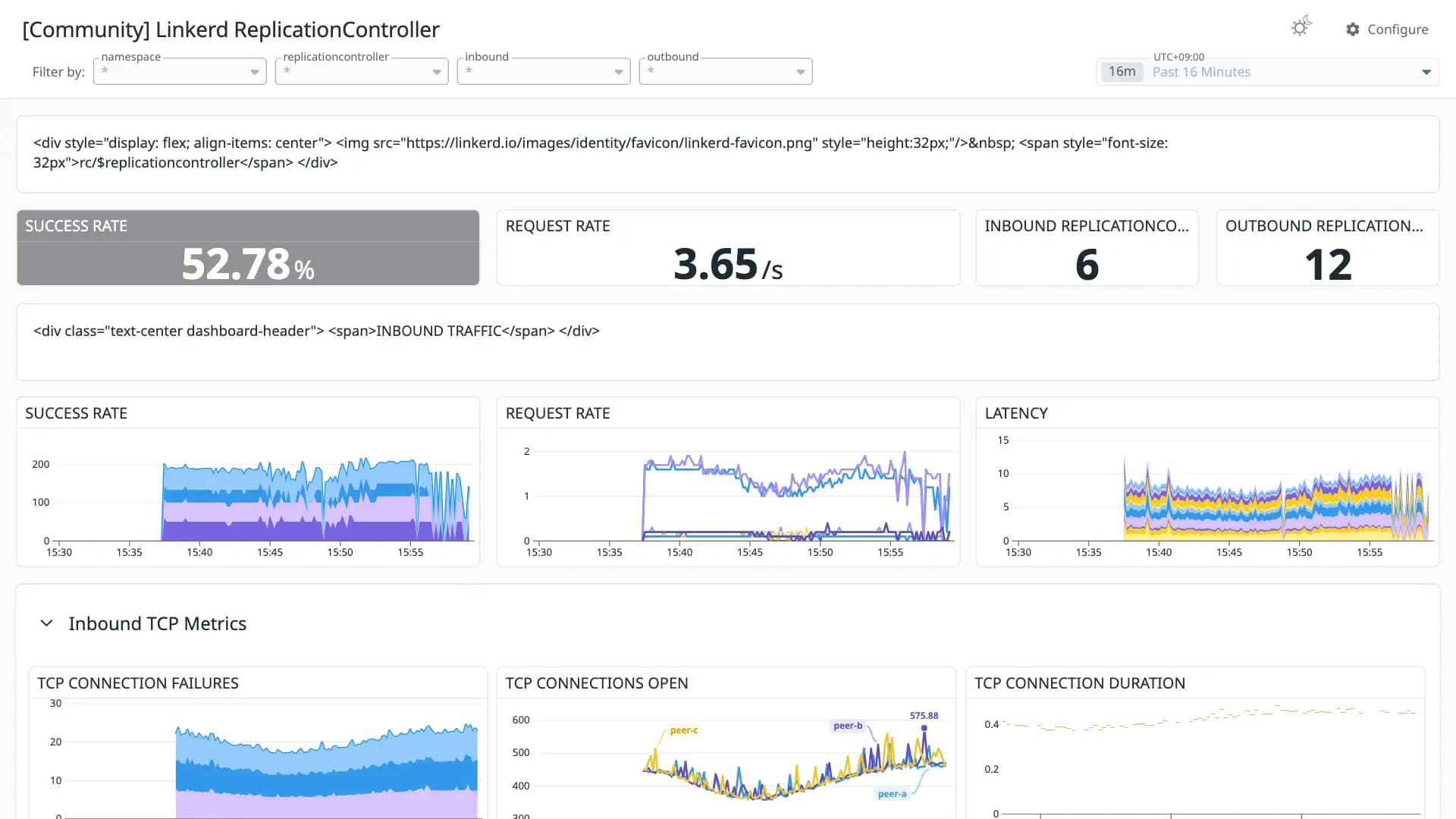1456x819 pixels.
Task: Open the namespace filter dropdown
Action: (x=180, y=71)
